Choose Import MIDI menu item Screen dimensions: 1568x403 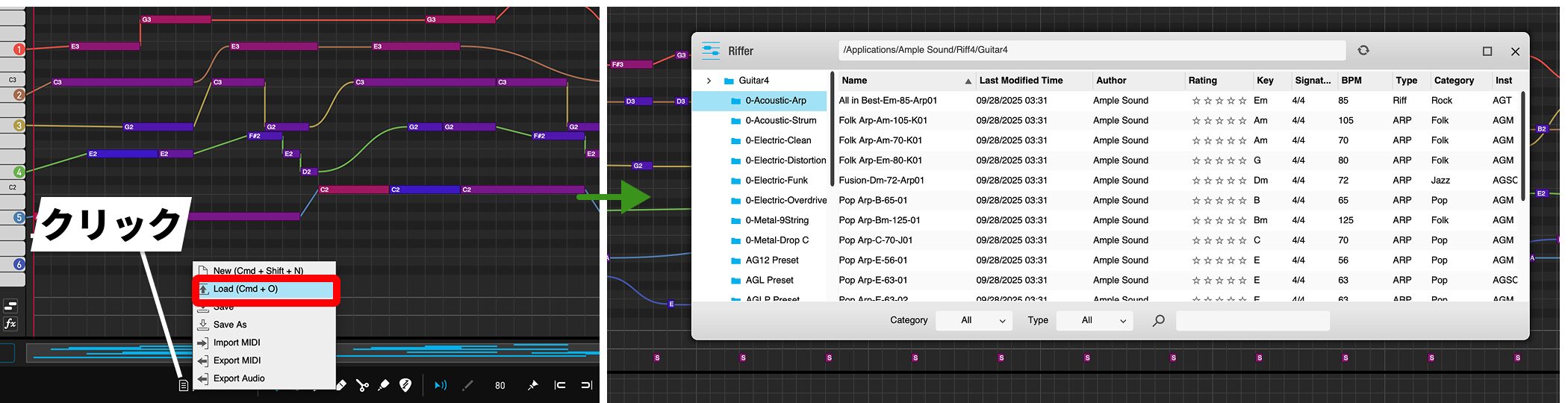coord(264,343)
